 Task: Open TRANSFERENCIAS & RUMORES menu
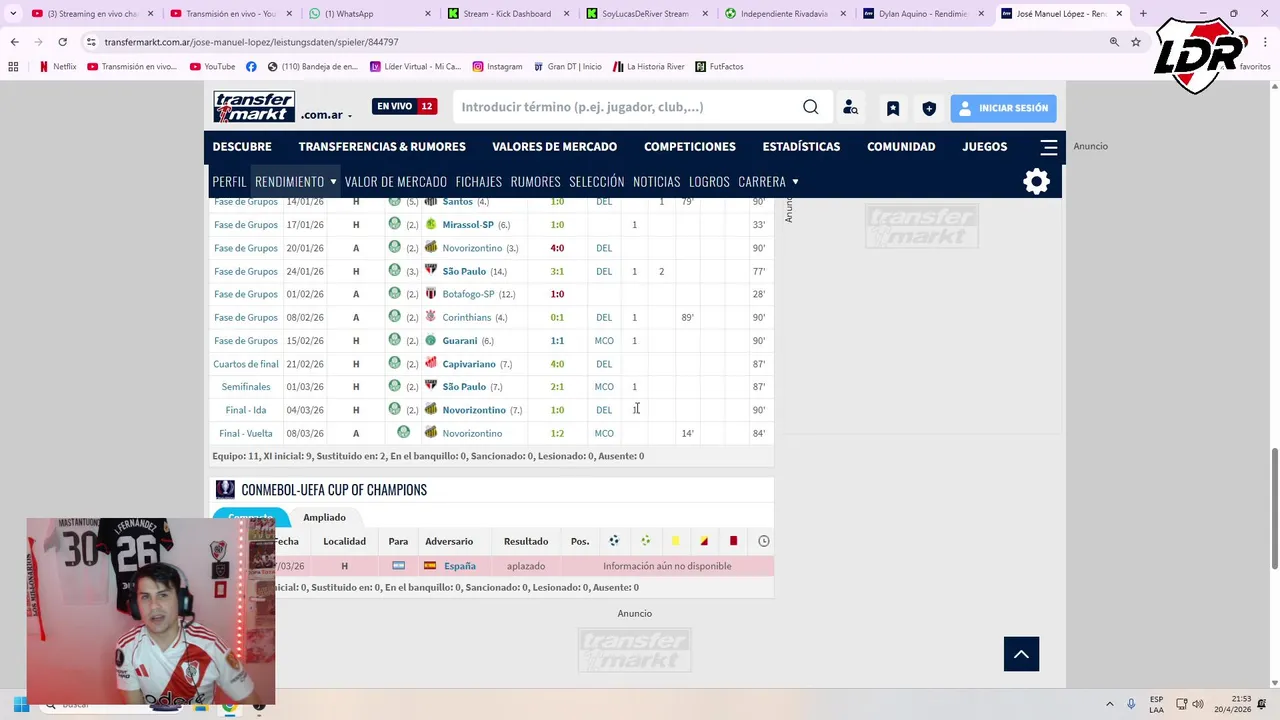click(x=382, y=147)
